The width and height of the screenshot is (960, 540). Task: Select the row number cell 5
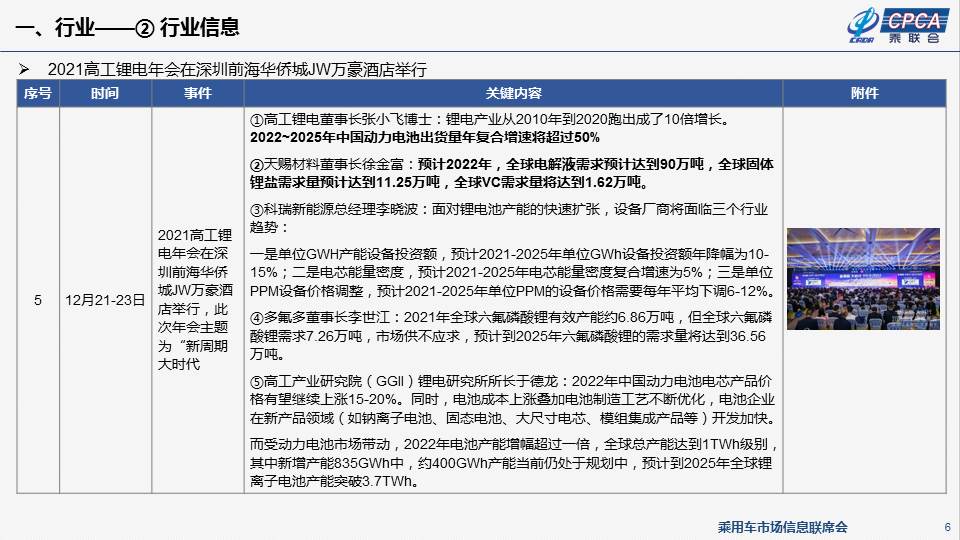point(38,300)
